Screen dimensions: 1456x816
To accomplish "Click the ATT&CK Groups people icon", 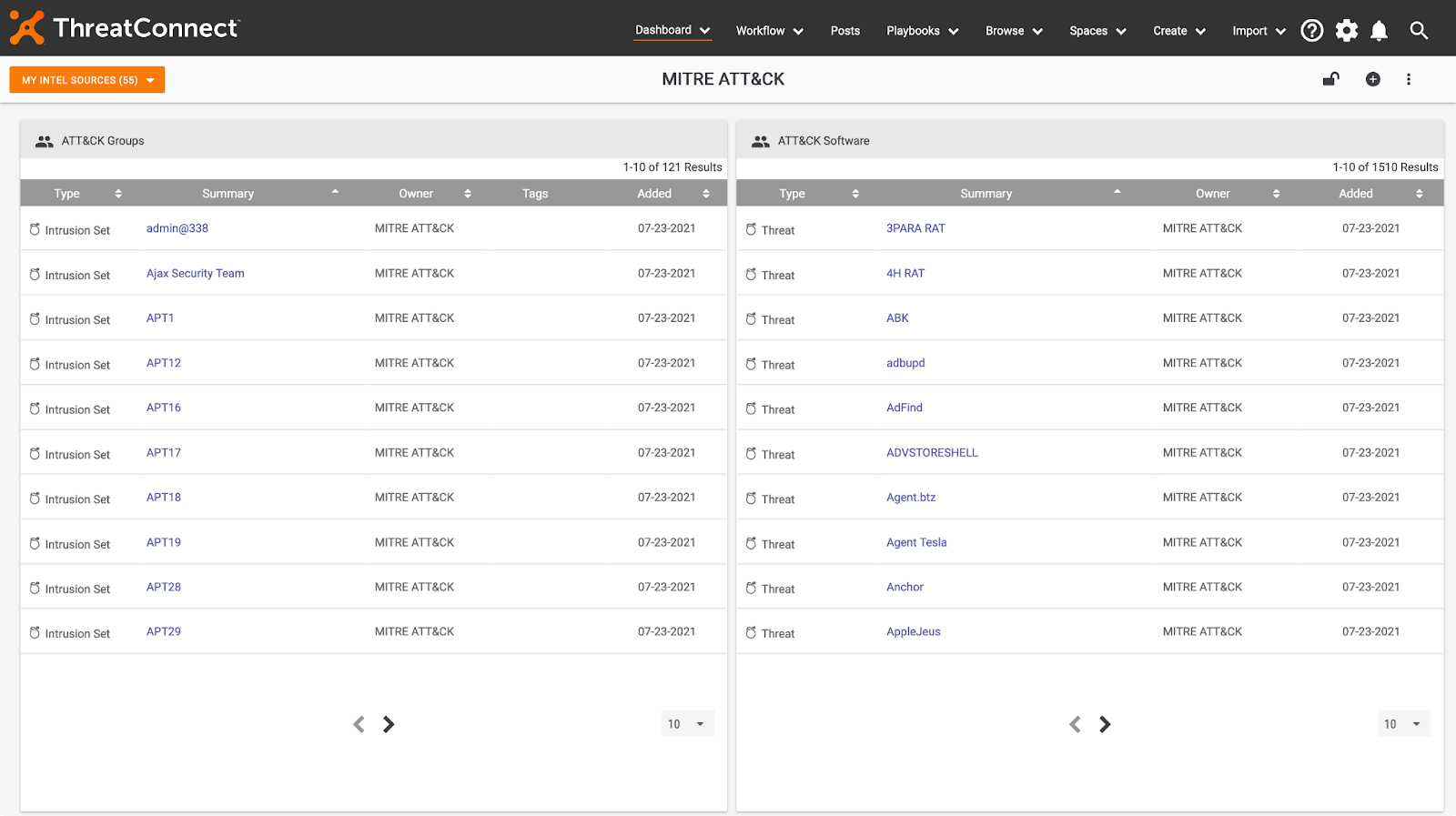I will tap(44, 141).
